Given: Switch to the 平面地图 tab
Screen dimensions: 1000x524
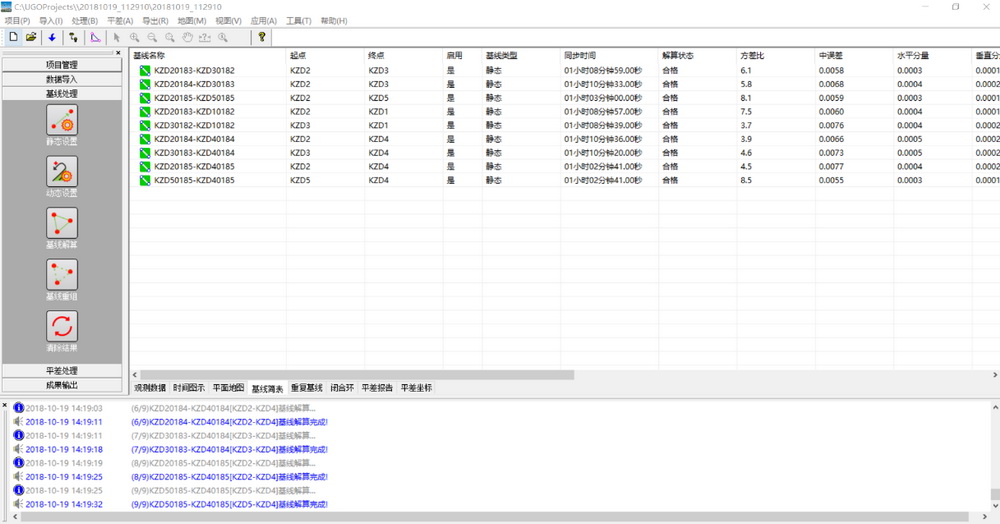Looking at the screenshot, I should [228, 387].
